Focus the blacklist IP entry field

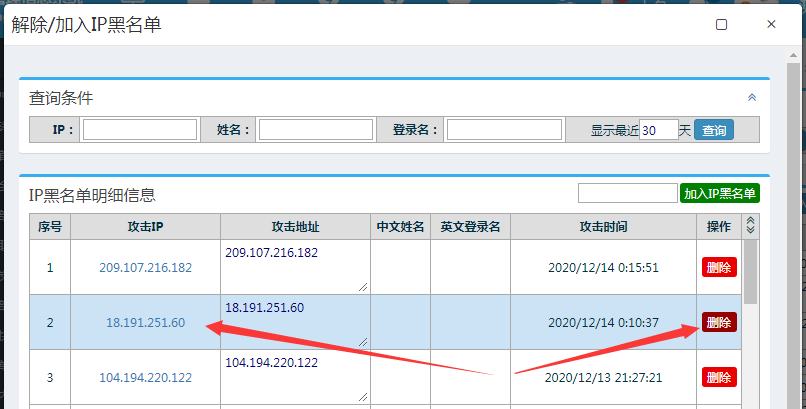[x=627, y=193]
